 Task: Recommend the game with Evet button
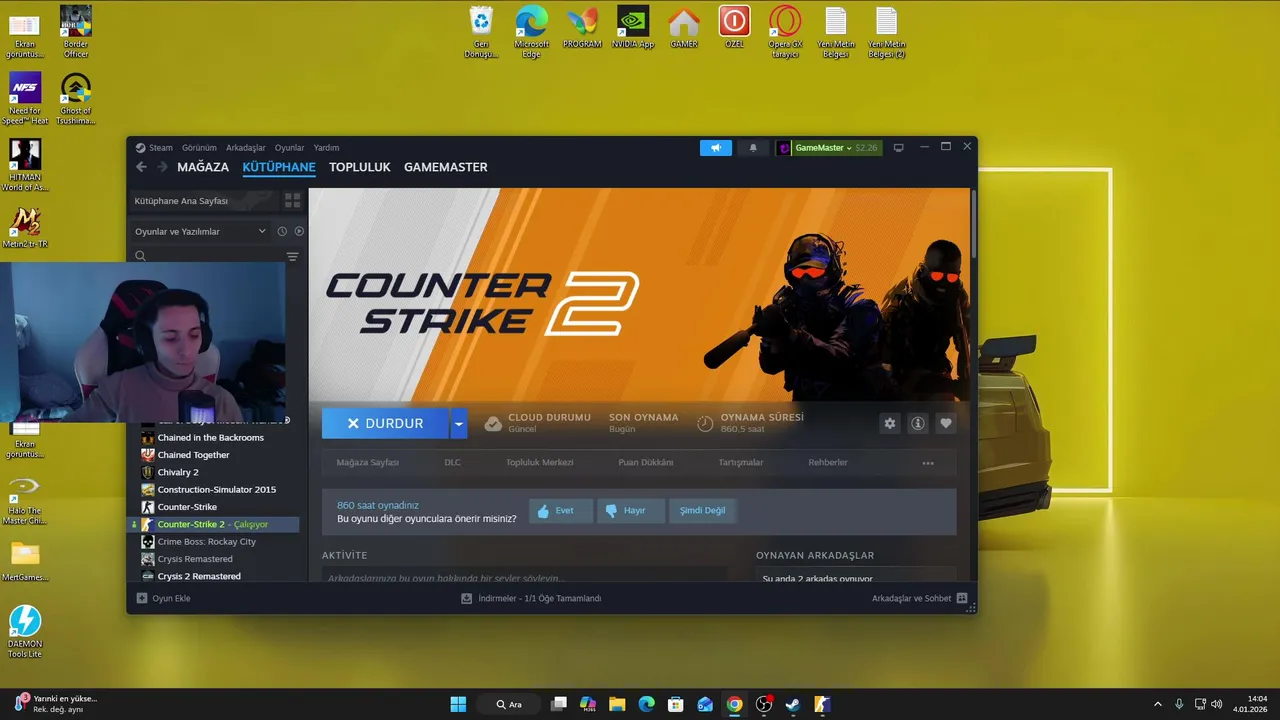coord(561,510)
